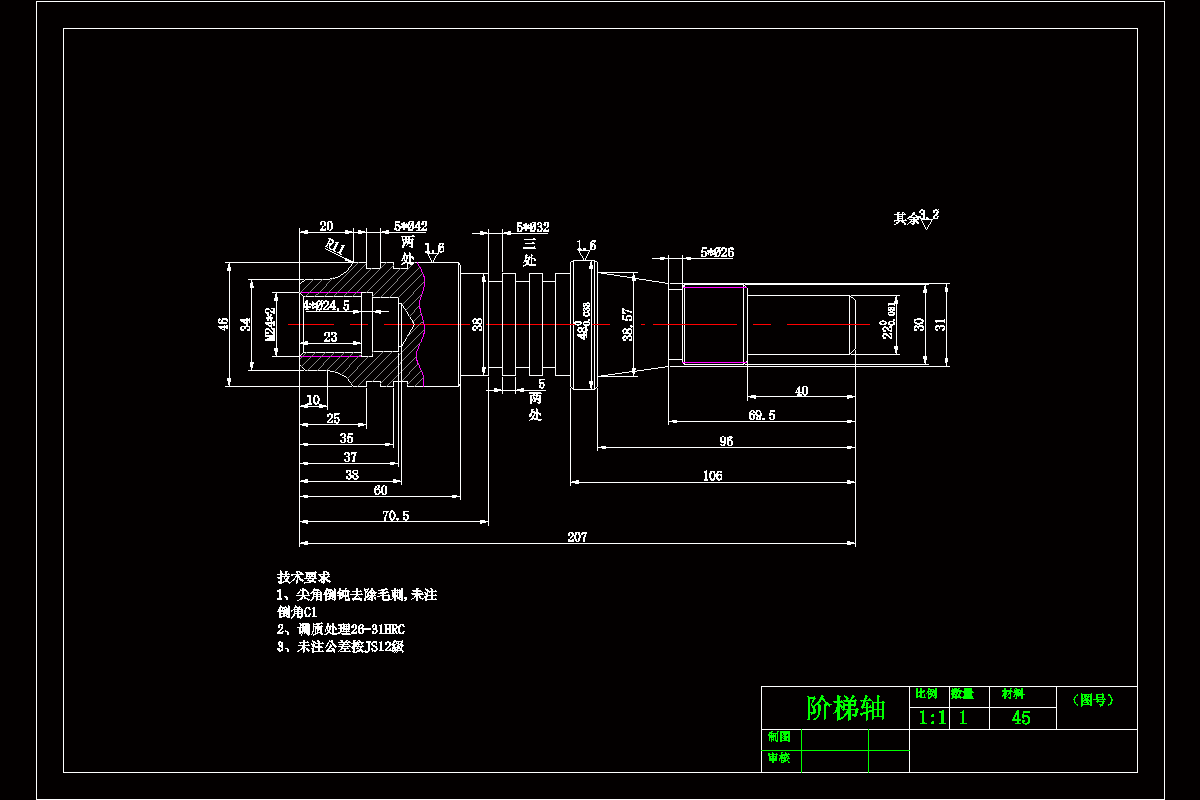
Task: Click the 倒角C1 note line
Action: pos(297,611)
